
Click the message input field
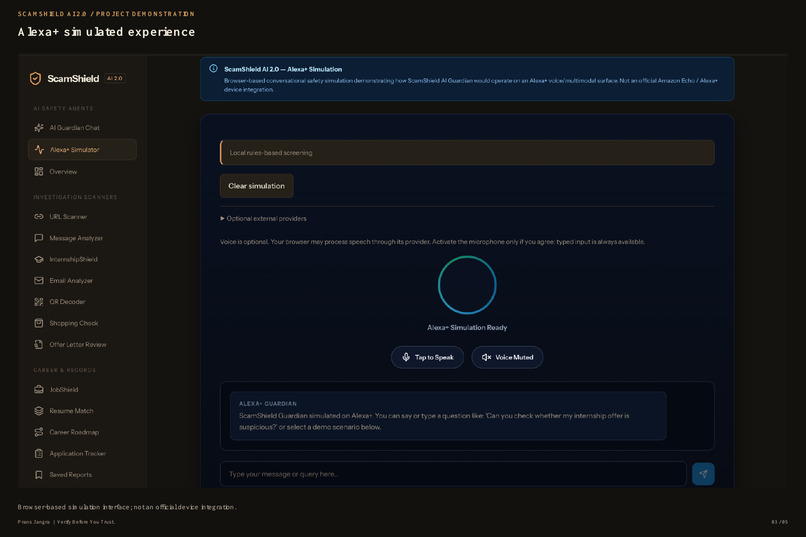point(453,474)
